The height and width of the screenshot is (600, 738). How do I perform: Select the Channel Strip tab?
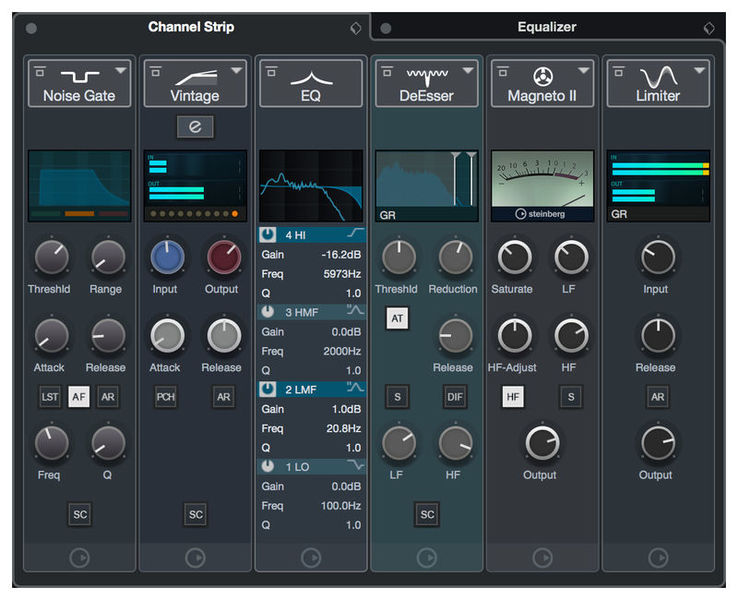191,27
